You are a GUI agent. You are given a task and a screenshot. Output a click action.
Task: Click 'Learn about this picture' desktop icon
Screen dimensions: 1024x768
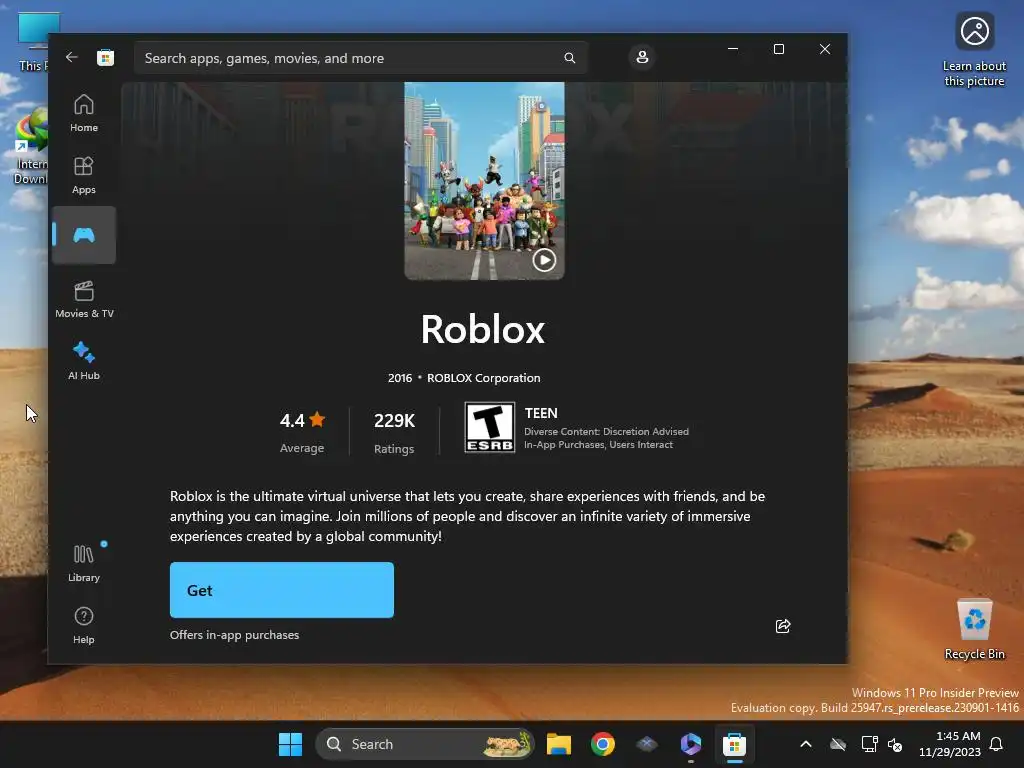(974, 49)
